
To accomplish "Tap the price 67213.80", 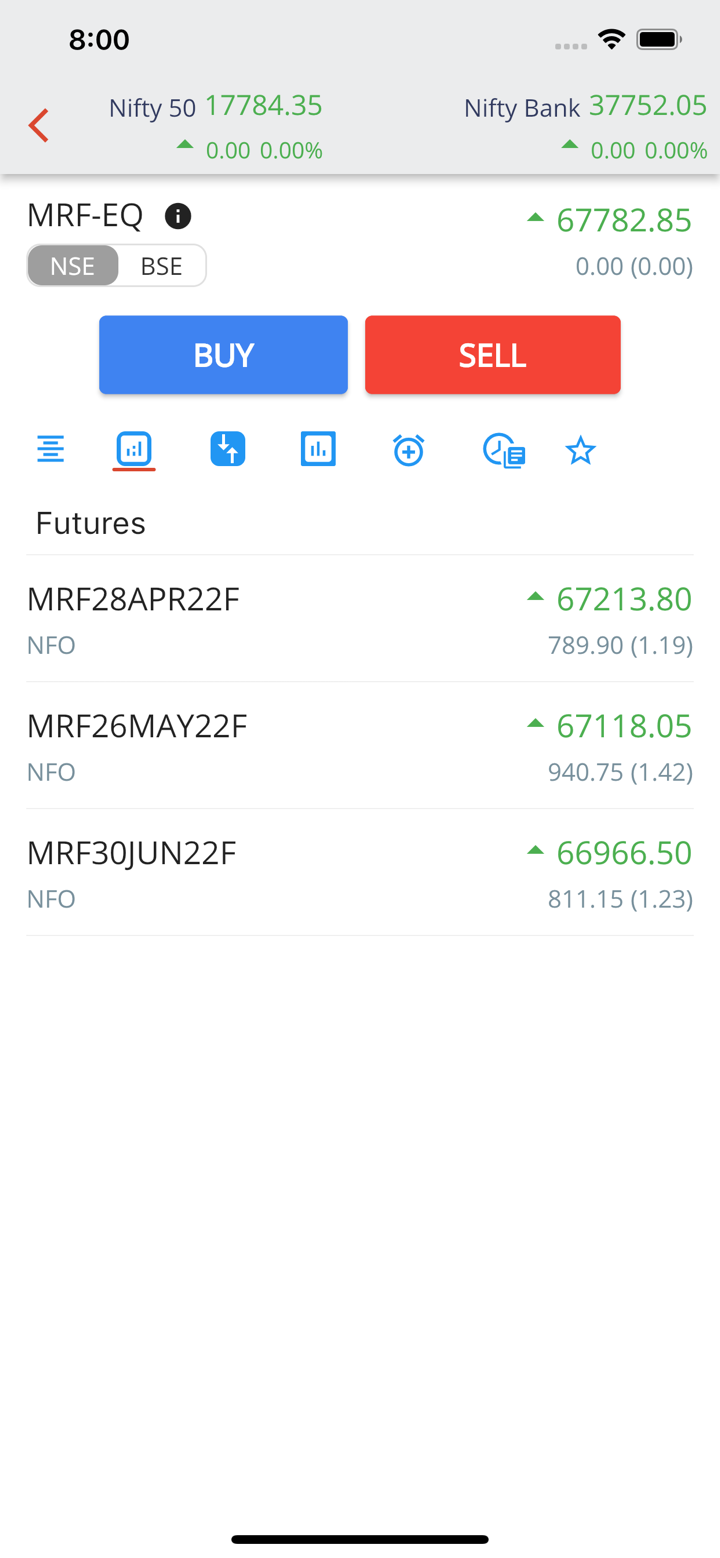I will (624, 599).
